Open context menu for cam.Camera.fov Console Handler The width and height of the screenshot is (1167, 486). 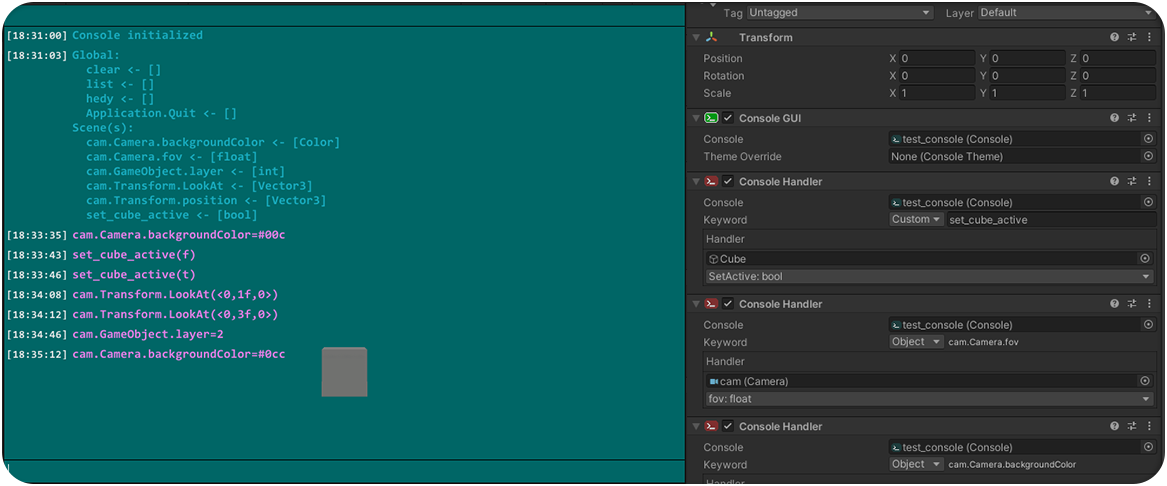[1149, 304]
